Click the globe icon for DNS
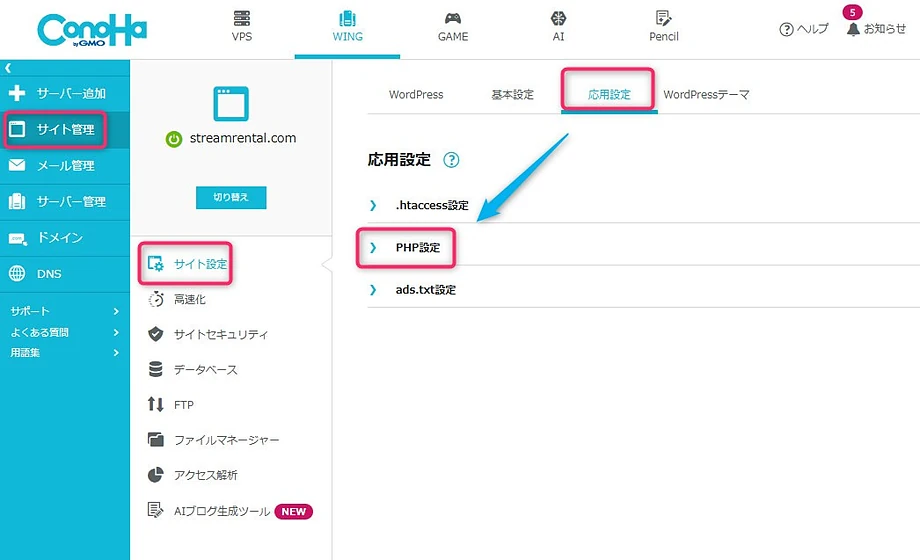This screenshot has width=920, height=560. click(17, 274)
